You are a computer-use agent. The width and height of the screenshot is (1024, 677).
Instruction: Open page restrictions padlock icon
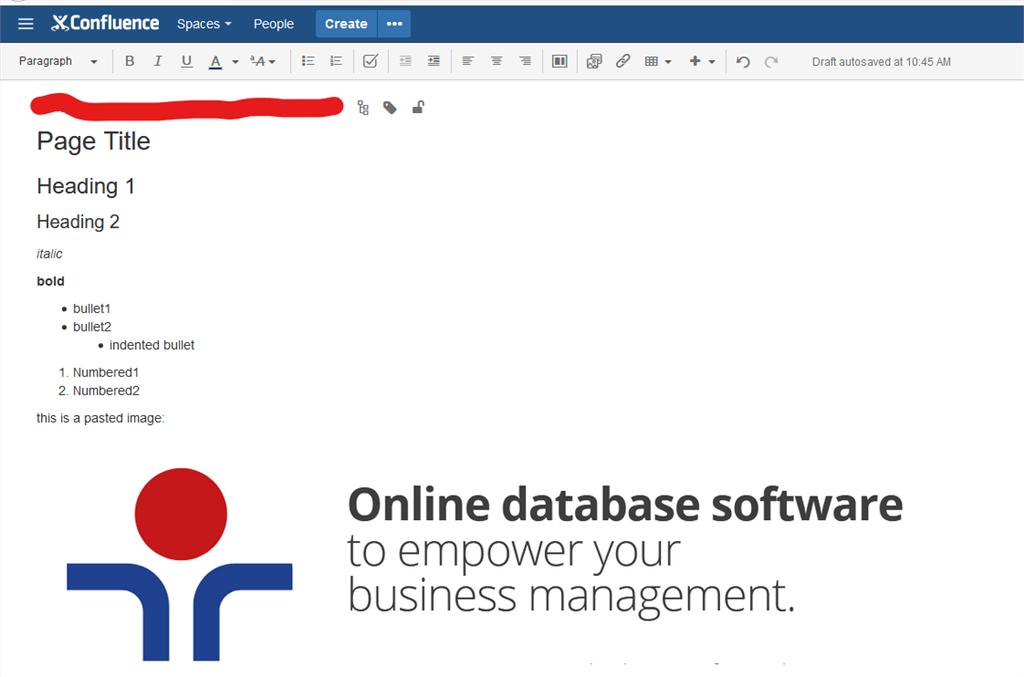tap(418, 108)
